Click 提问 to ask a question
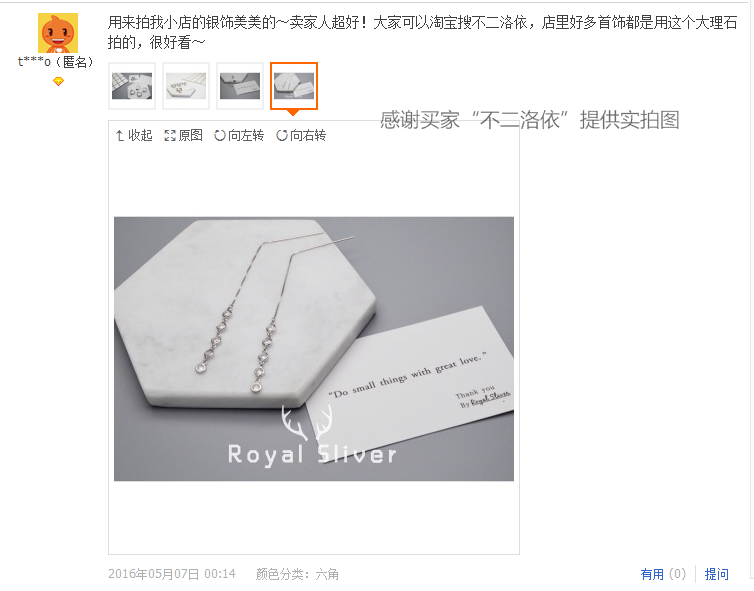This screenshot has width=754, height=591. 716,574
